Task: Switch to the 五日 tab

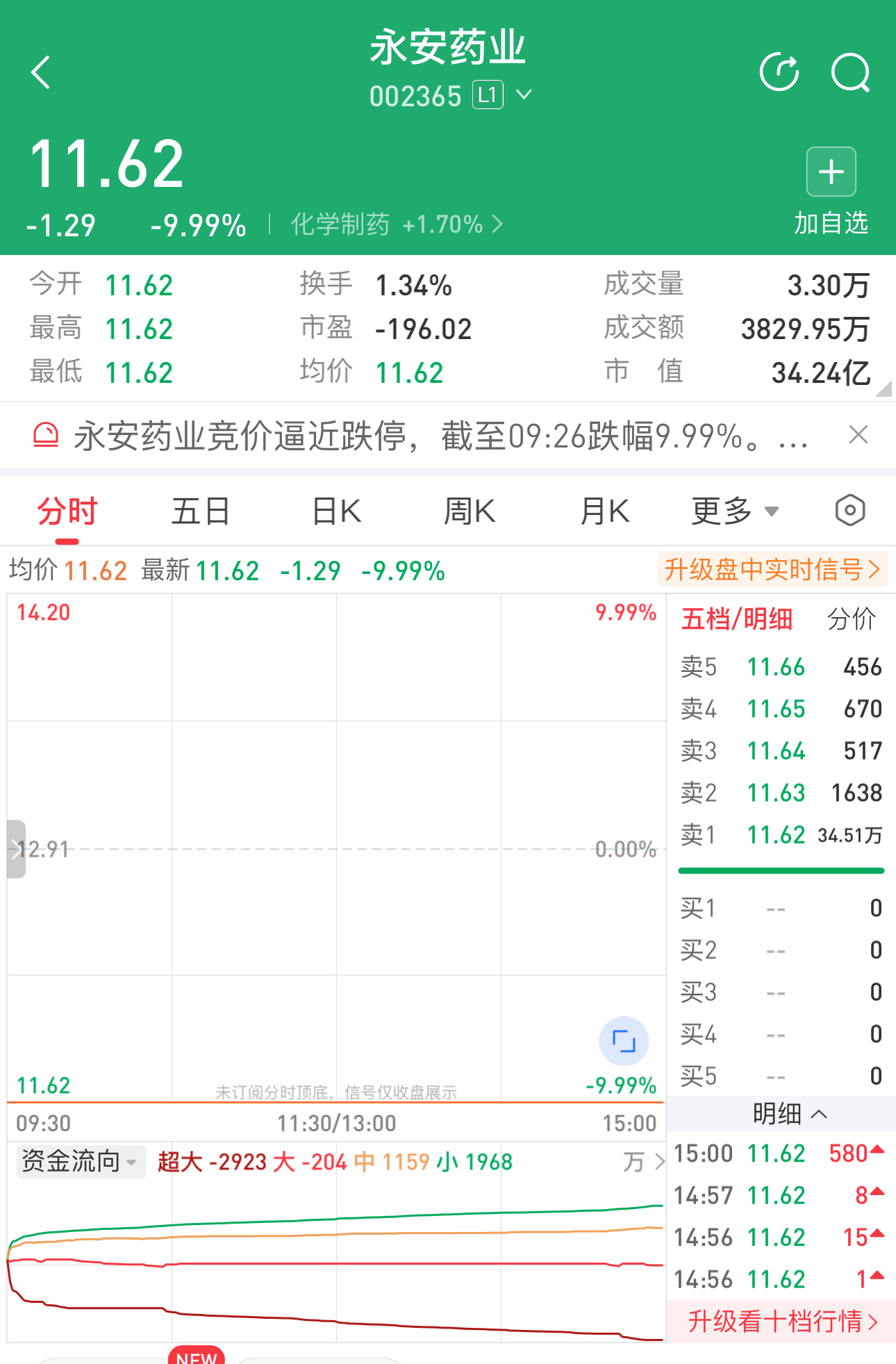Action: coord(201,511)
